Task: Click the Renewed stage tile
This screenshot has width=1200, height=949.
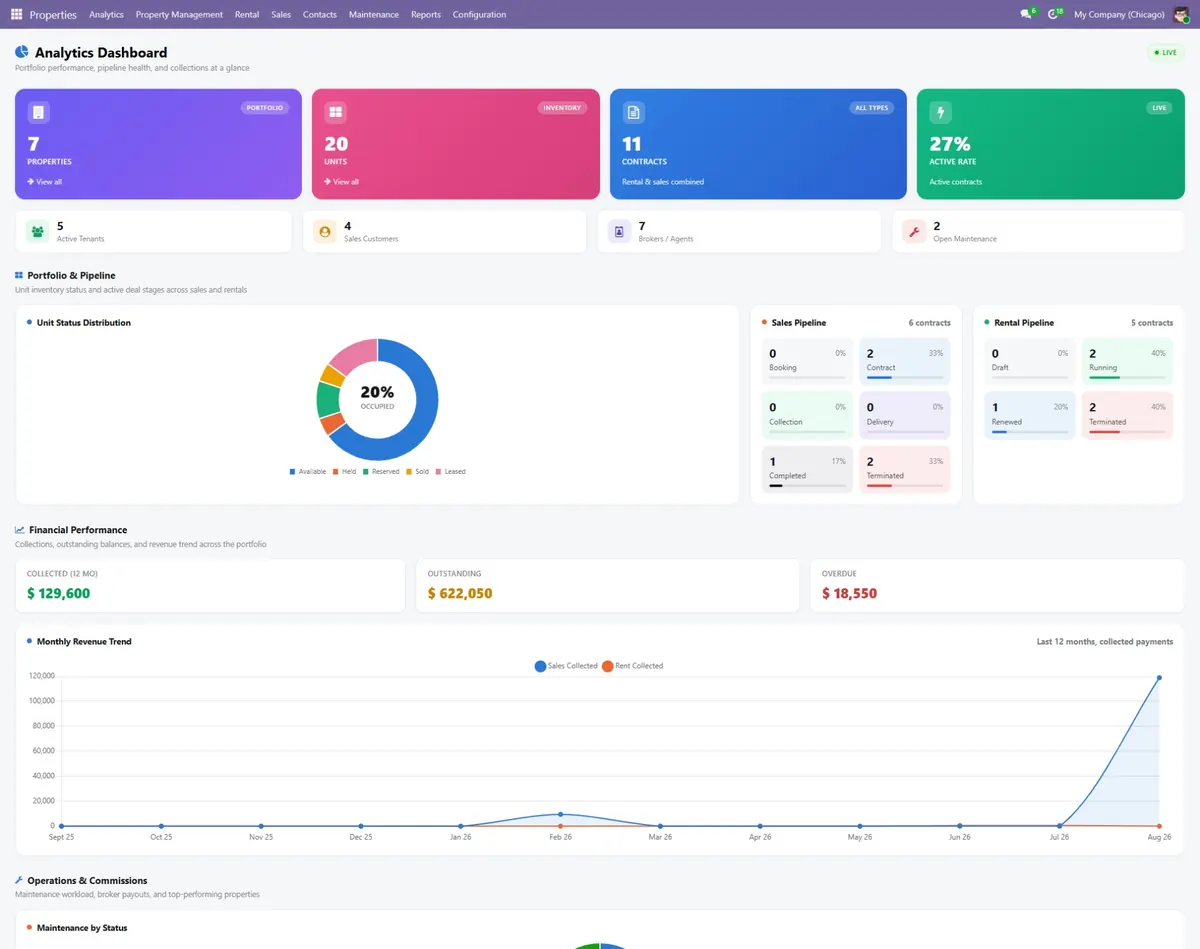Action: point(1030,416)
